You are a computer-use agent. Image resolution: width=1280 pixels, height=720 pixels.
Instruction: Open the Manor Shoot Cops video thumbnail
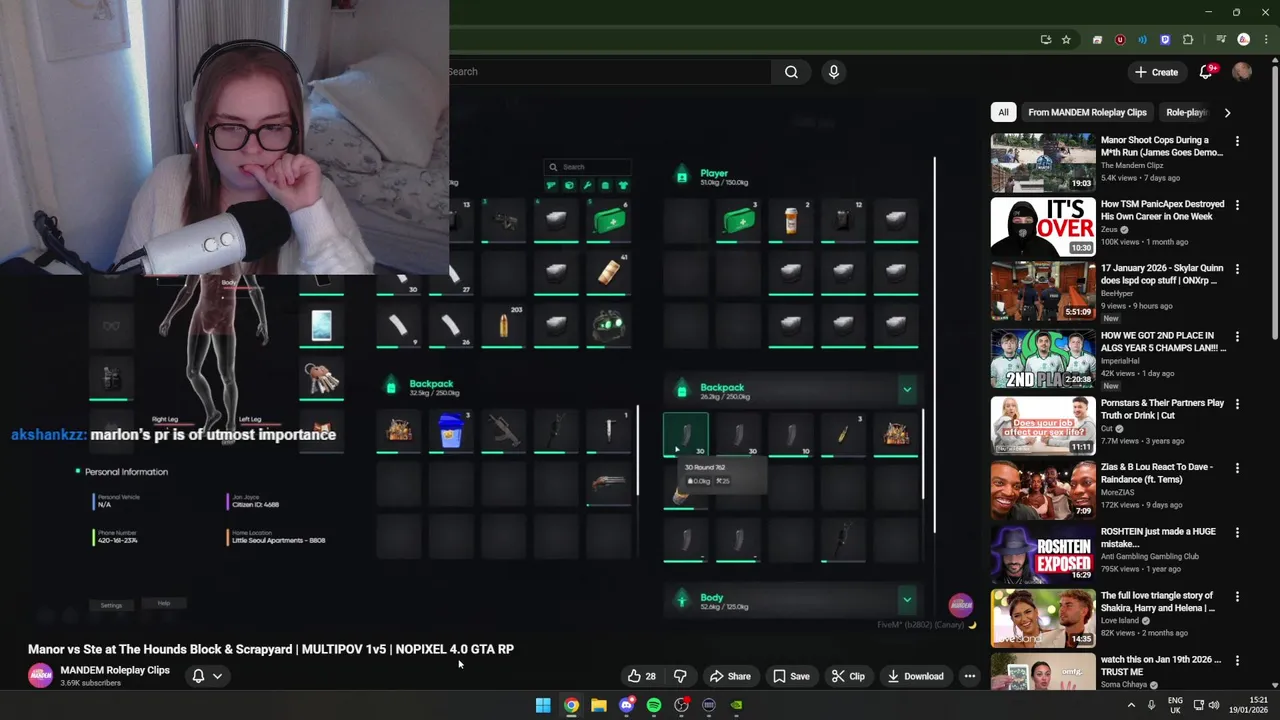1043,162
